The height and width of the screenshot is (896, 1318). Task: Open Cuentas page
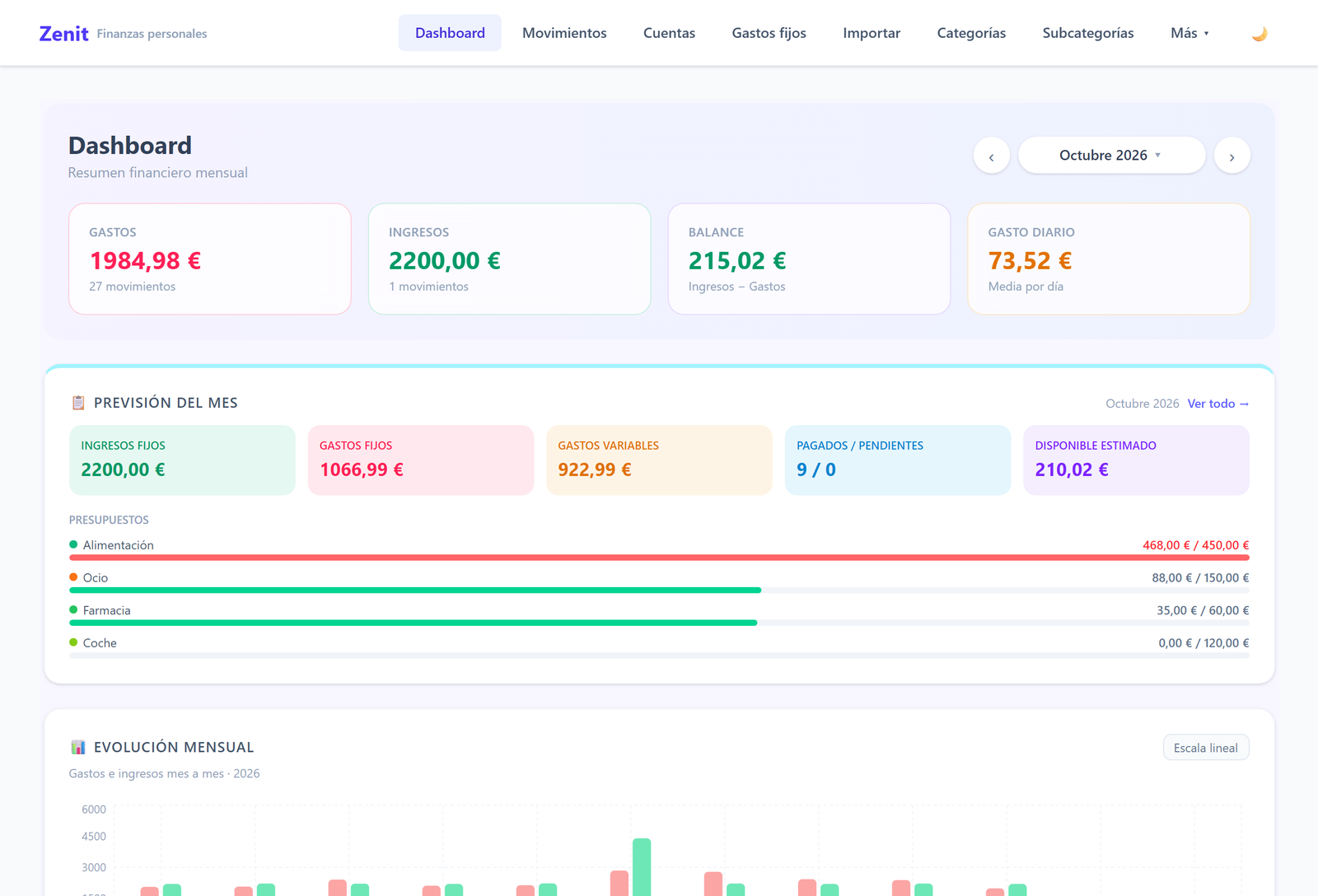point(669,33)
